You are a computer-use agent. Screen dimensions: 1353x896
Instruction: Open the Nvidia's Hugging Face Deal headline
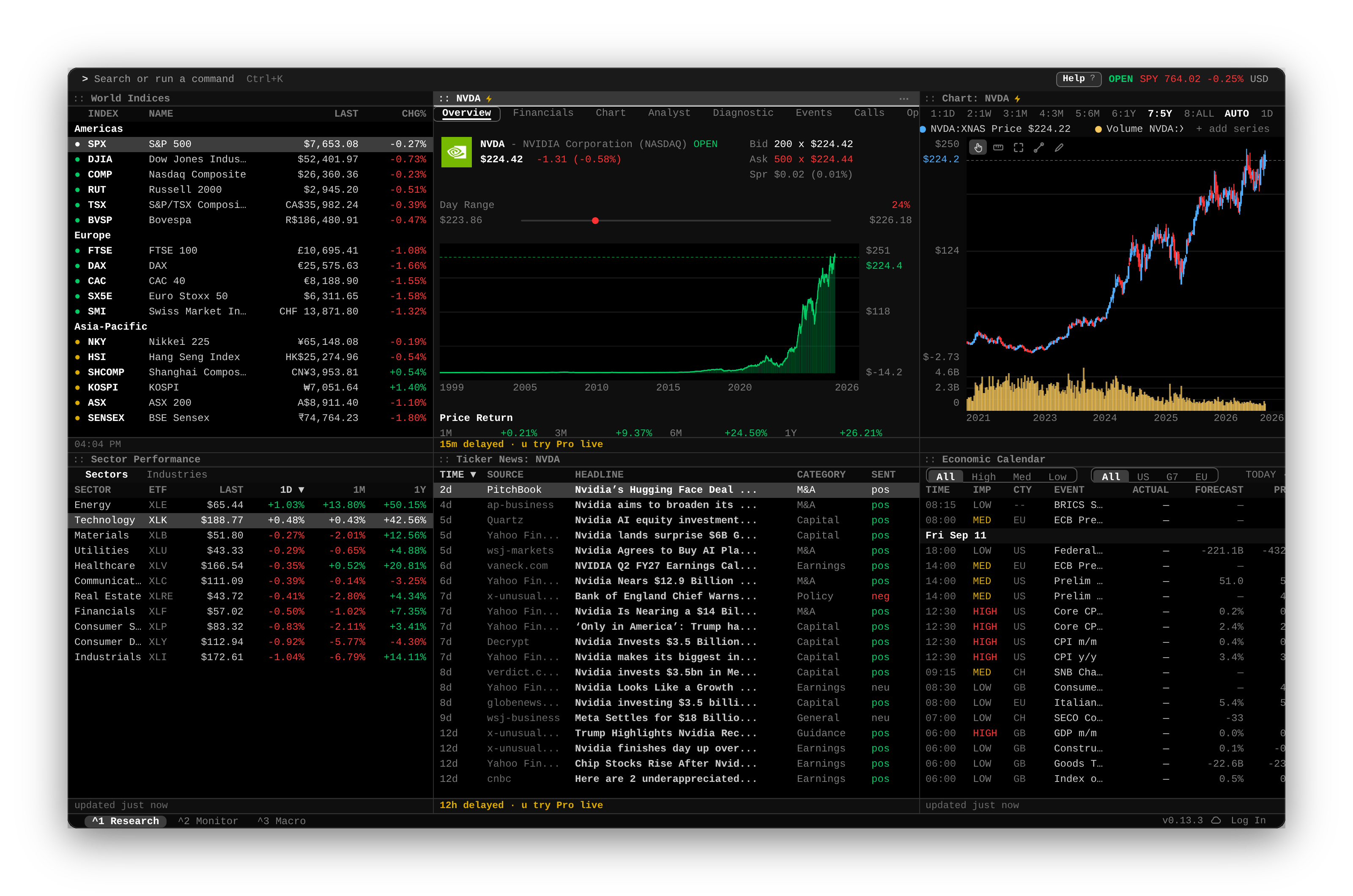pos(666,490)
